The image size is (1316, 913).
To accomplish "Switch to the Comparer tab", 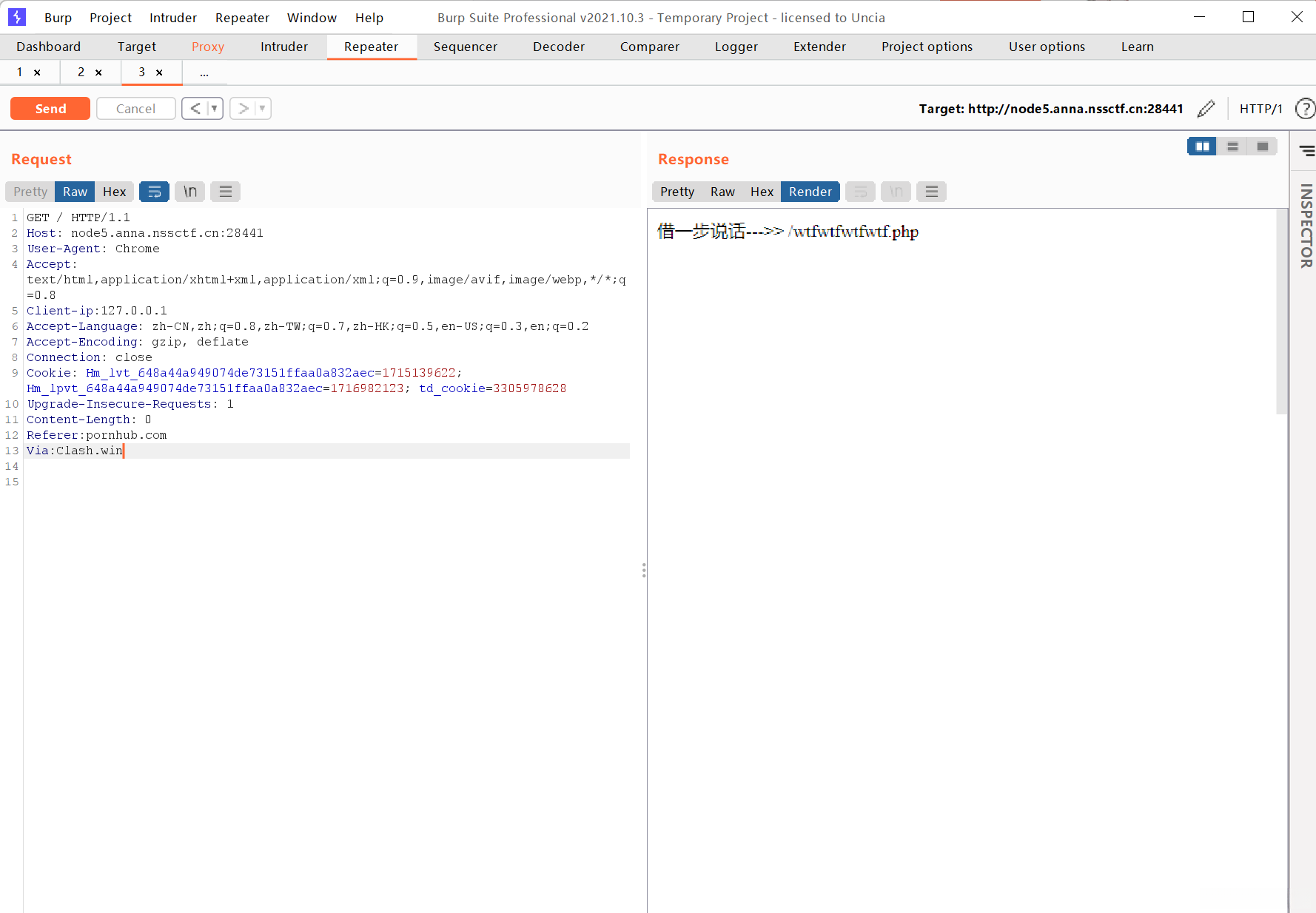I will [650, 47].
